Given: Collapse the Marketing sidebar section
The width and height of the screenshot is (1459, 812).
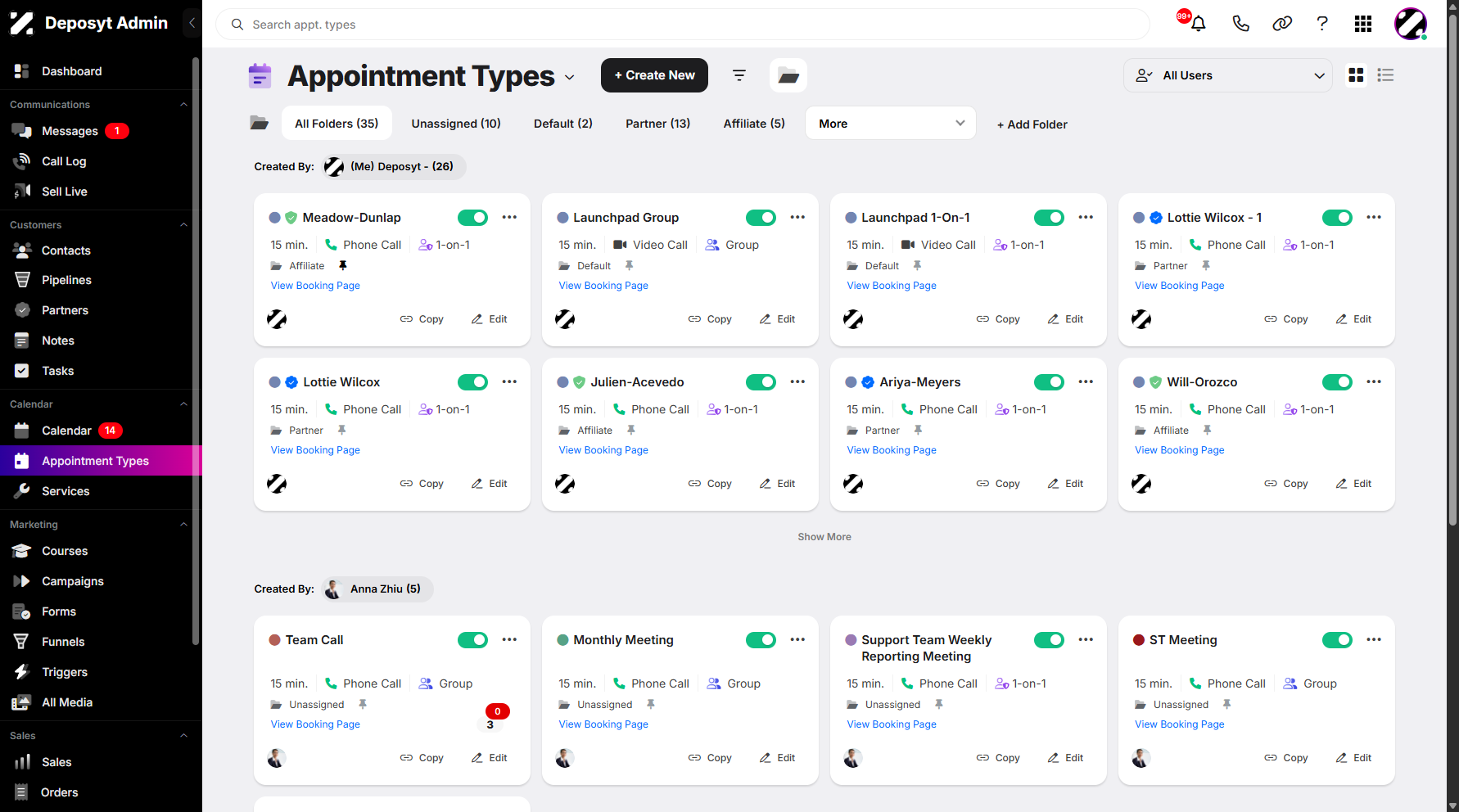Looking at the screenshot, I should 183,525.
